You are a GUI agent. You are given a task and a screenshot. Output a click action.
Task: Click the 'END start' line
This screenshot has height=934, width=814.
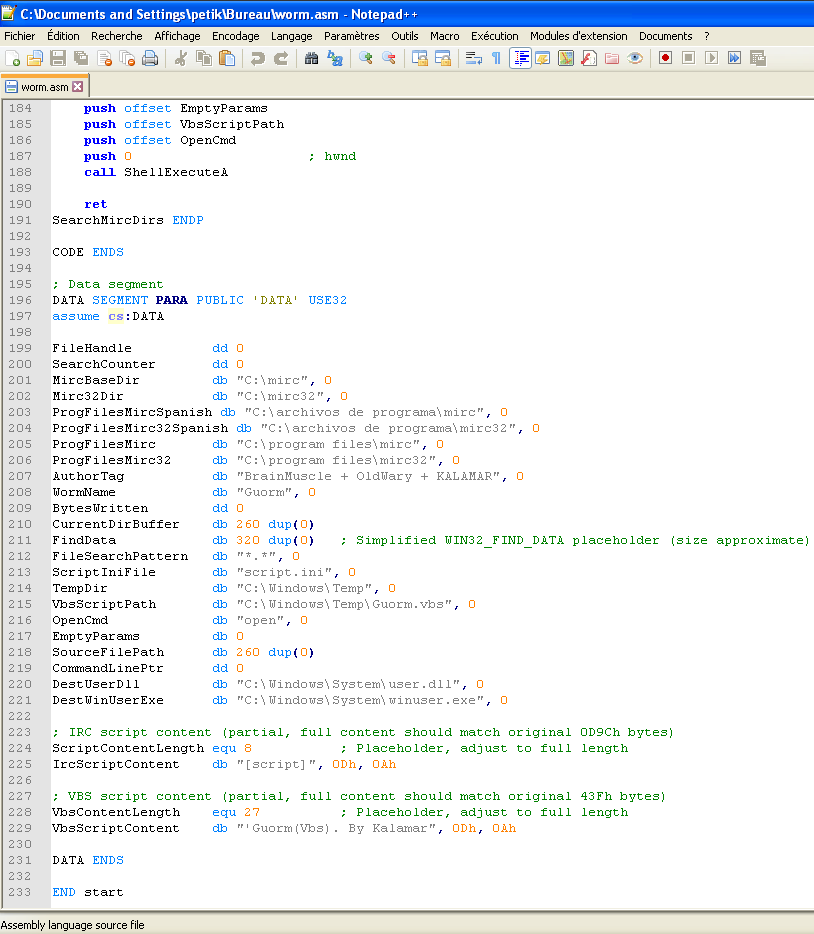coord(88,893)
